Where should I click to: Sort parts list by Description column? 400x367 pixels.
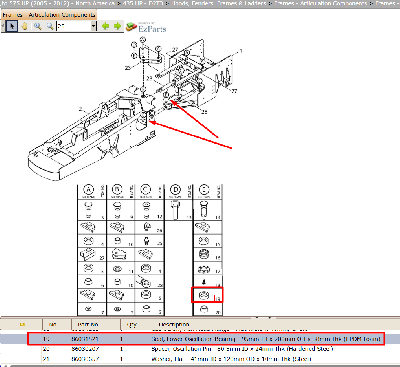click(x=173, y=324)
